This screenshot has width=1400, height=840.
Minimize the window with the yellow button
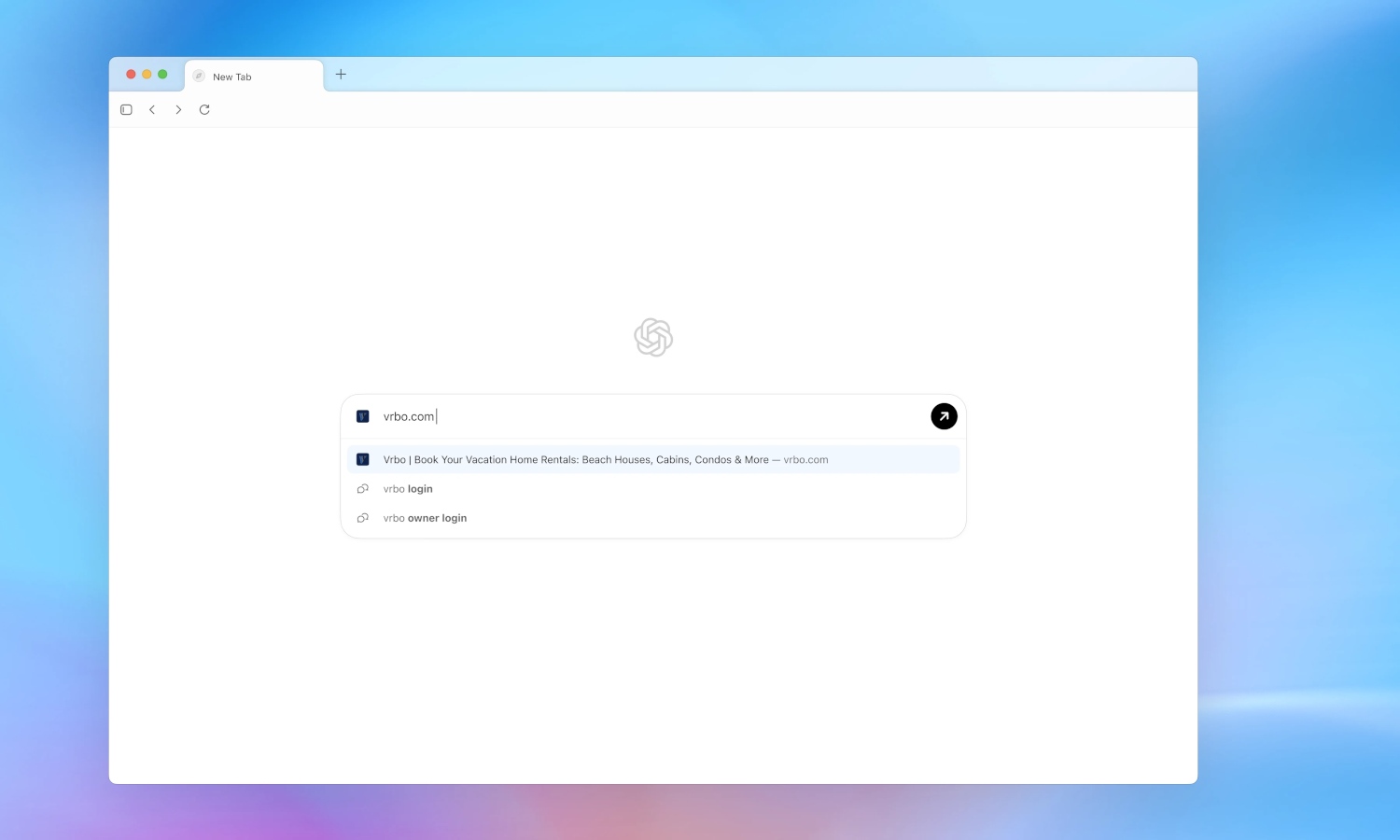147,75
